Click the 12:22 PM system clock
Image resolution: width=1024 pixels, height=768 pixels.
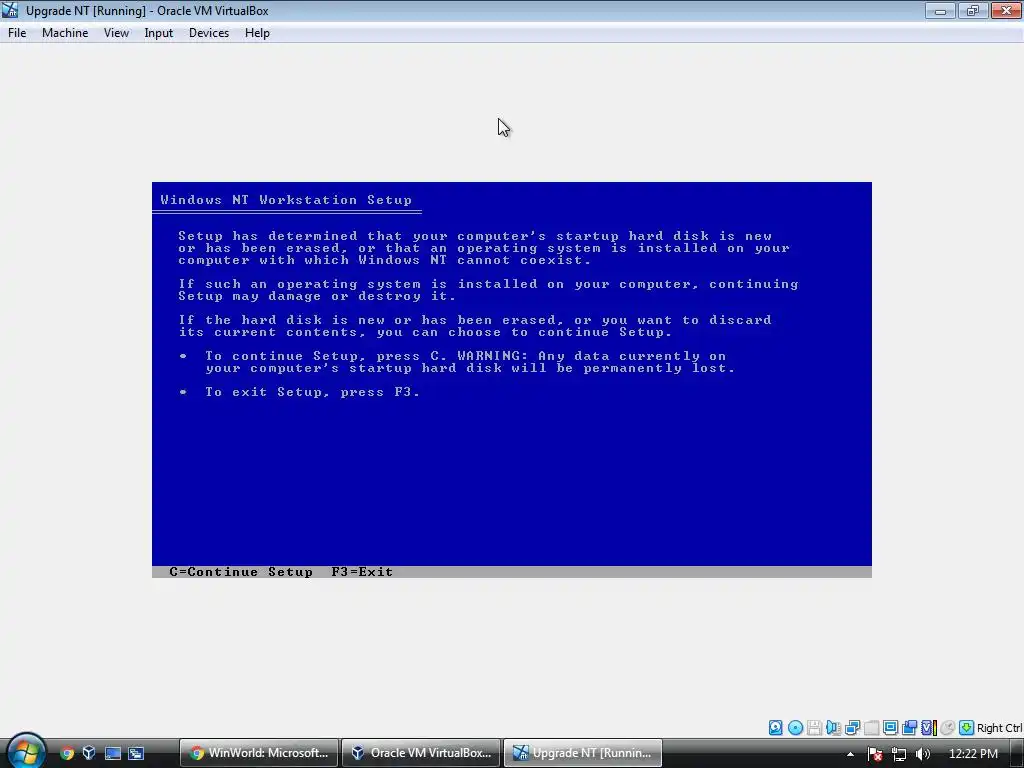coord(973,754)
